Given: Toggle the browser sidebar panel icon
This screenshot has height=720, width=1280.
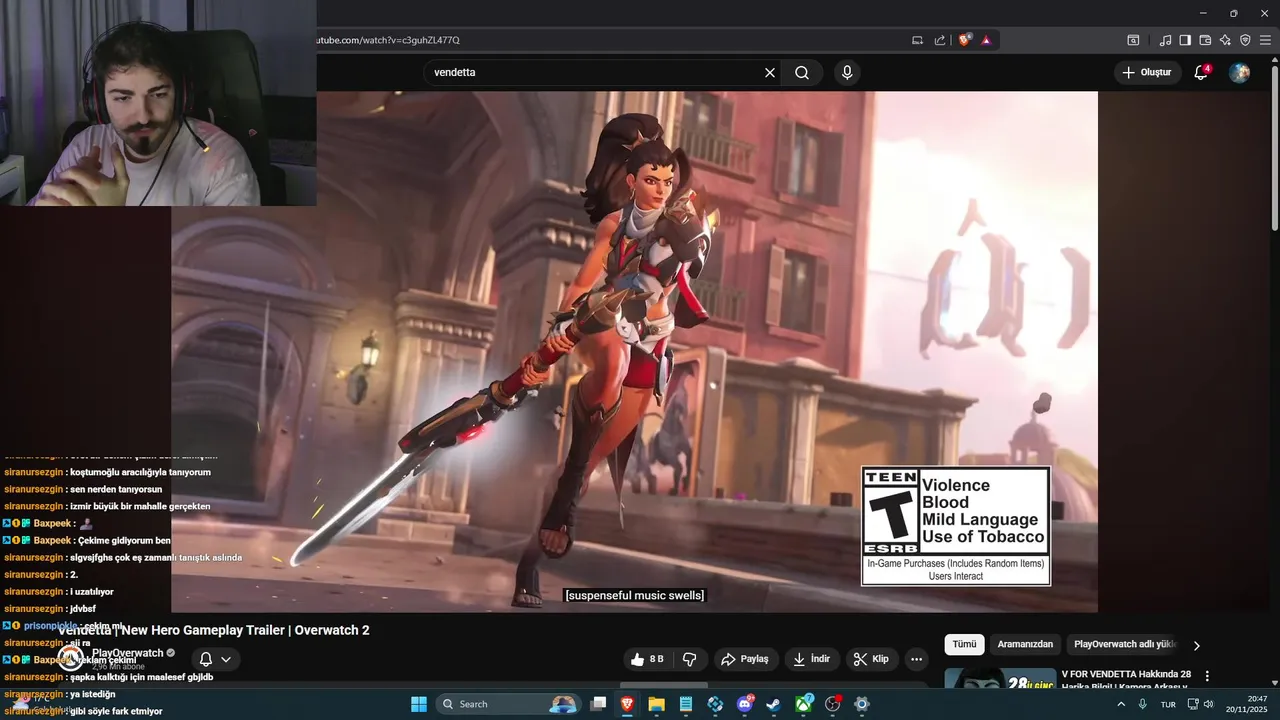Looking at the screenshot, I should pyautogui.click(x=1185, y=40).
